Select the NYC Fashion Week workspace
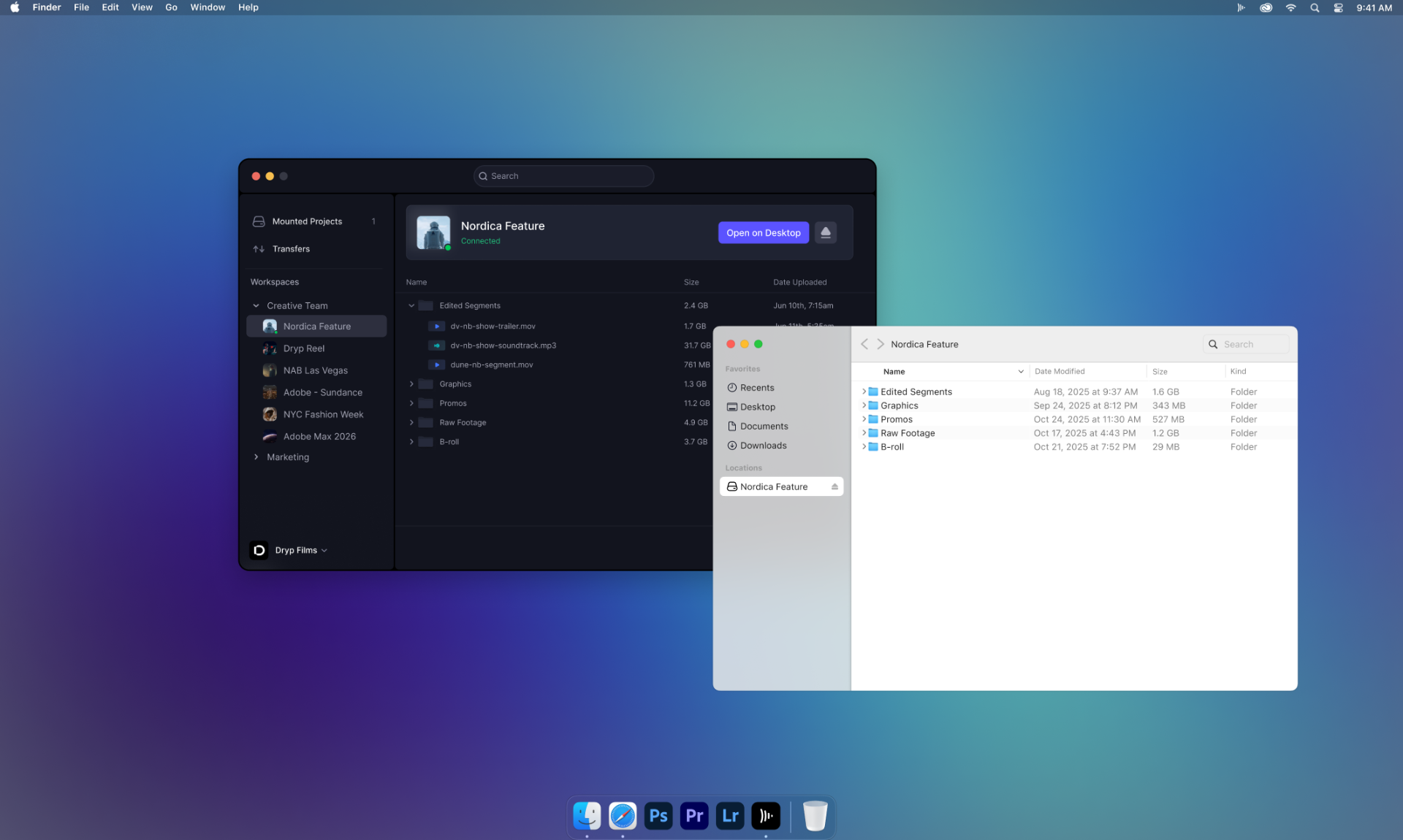 [x=324, y=414]
